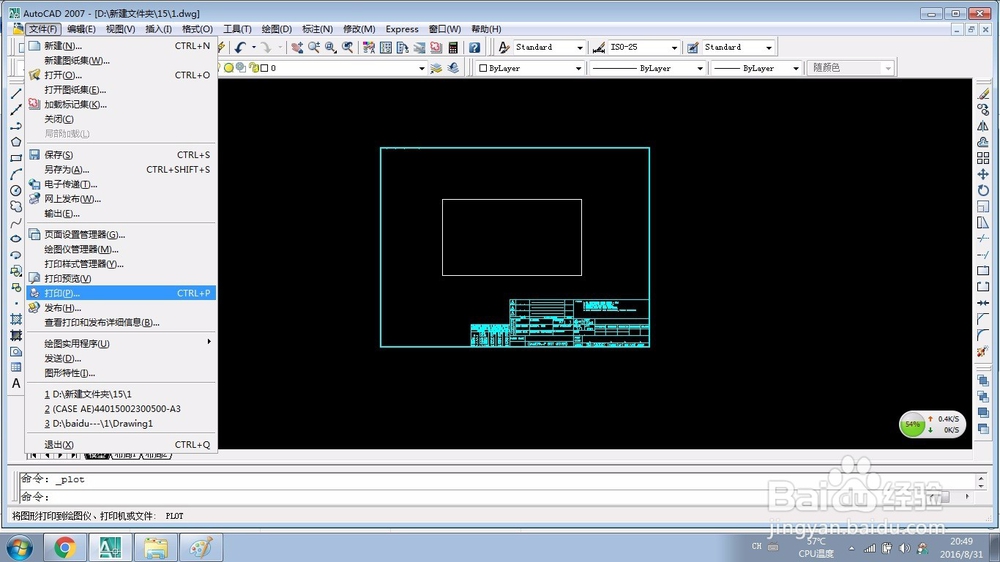Select the Line draw tool

16,94
